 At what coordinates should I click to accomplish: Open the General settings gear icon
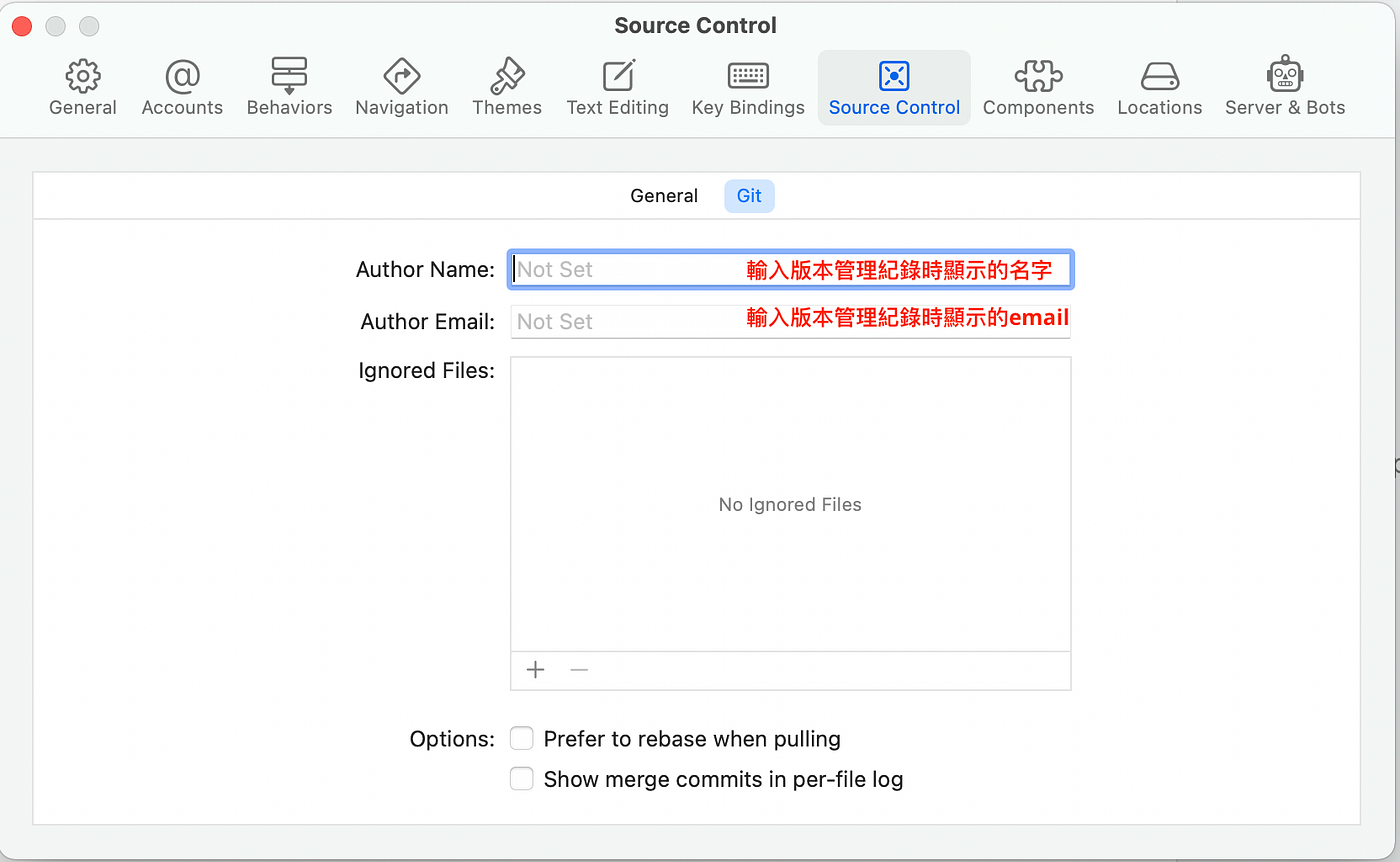pyautogui.click(x=82, y=85)
